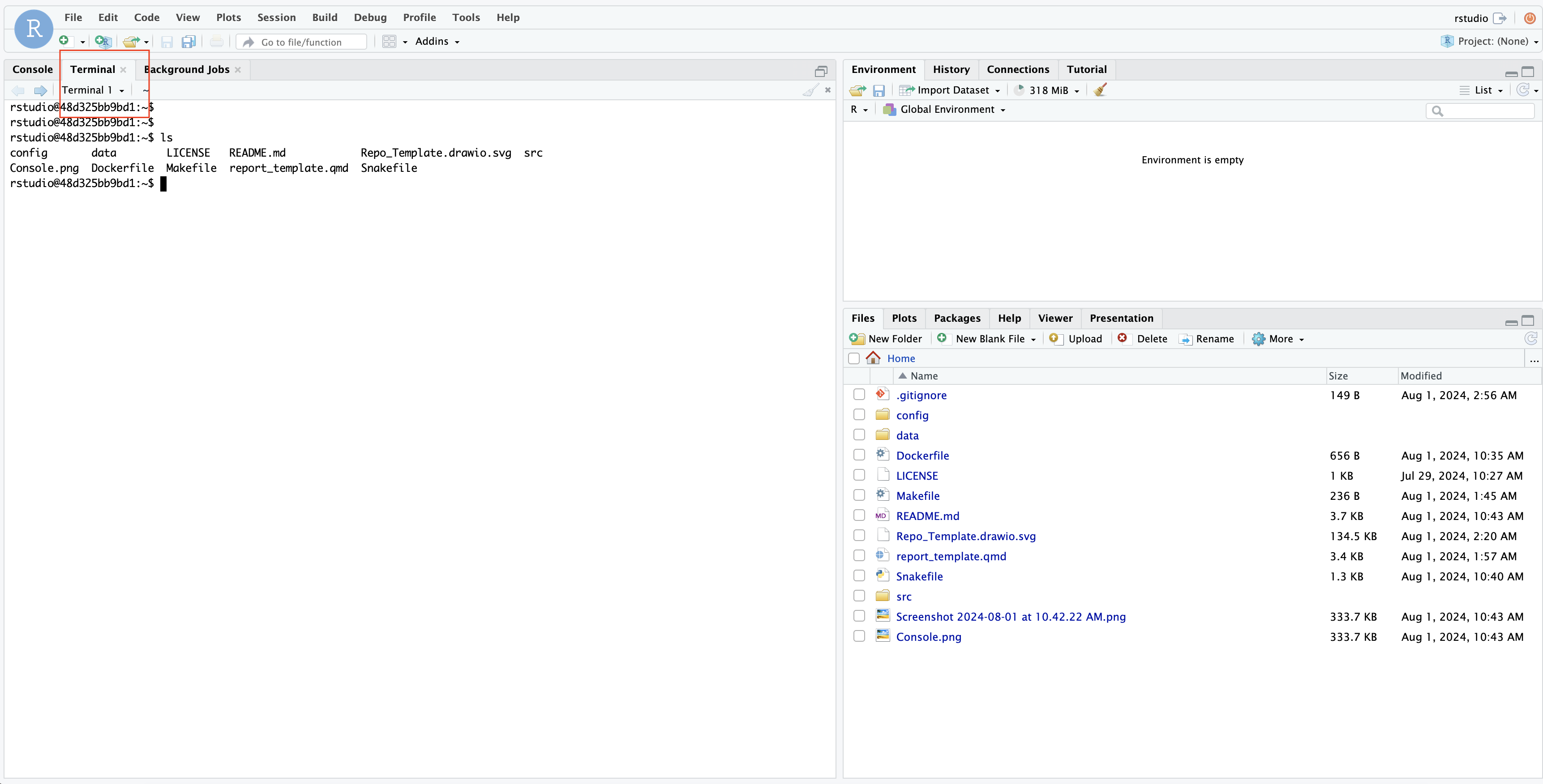Click the Load Workspace icon in Environment
This screenshot has height=784, width=1543.
[857, 90]
